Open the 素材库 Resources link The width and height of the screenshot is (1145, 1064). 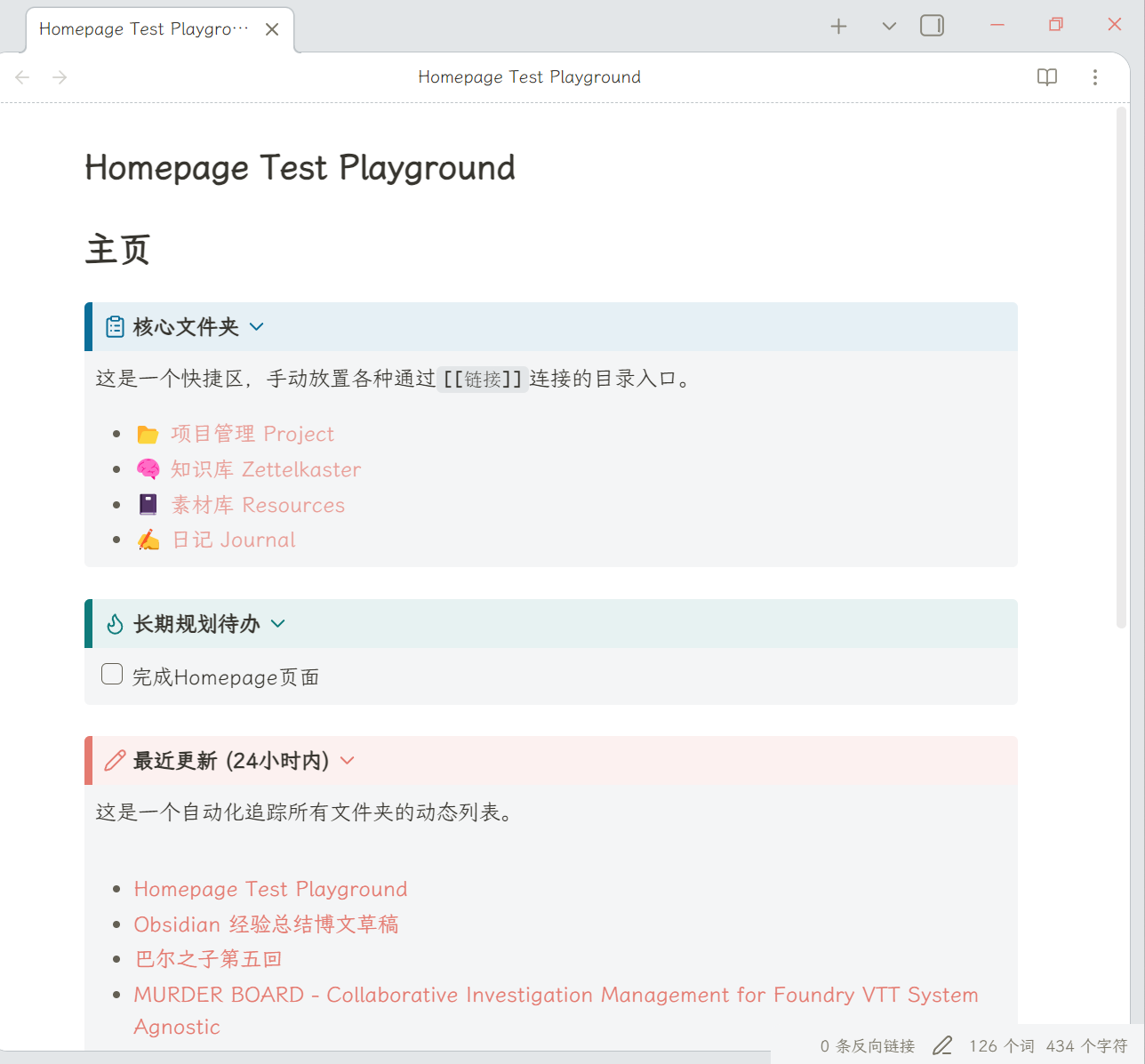(x=258, y=505)
